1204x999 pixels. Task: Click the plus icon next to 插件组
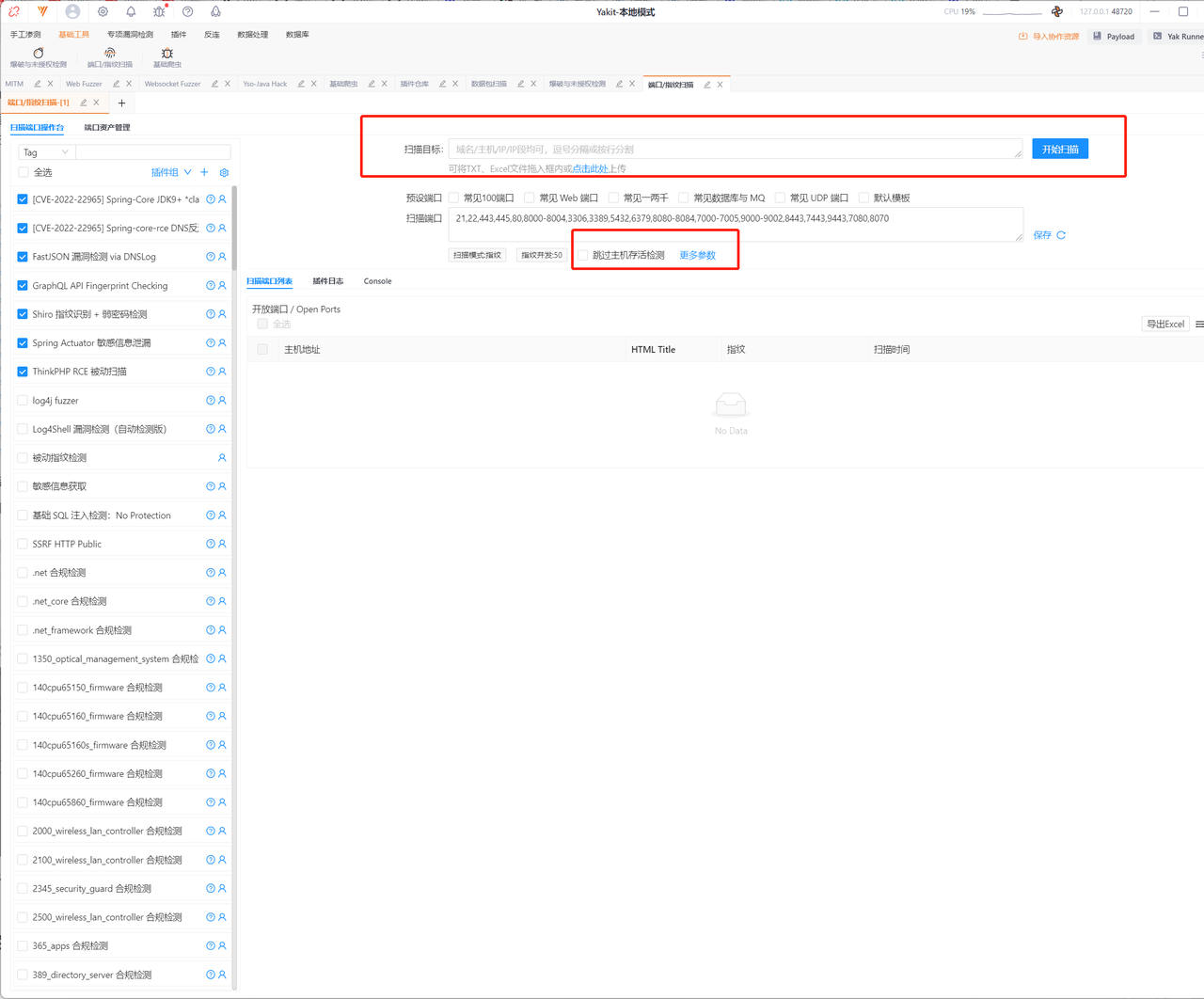point(204,173)
